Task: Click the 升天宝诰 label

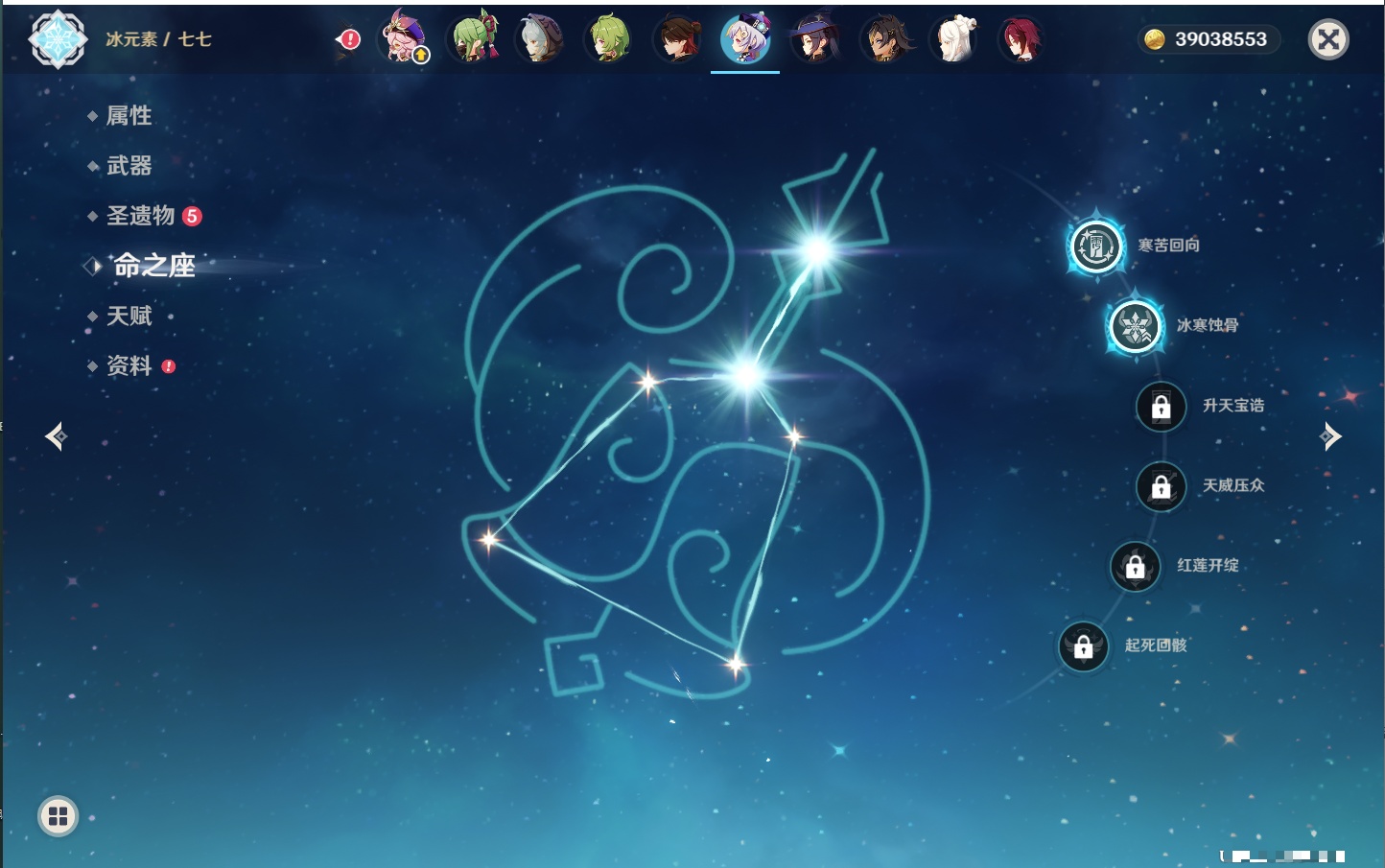Action: [x=1233, y=406]
